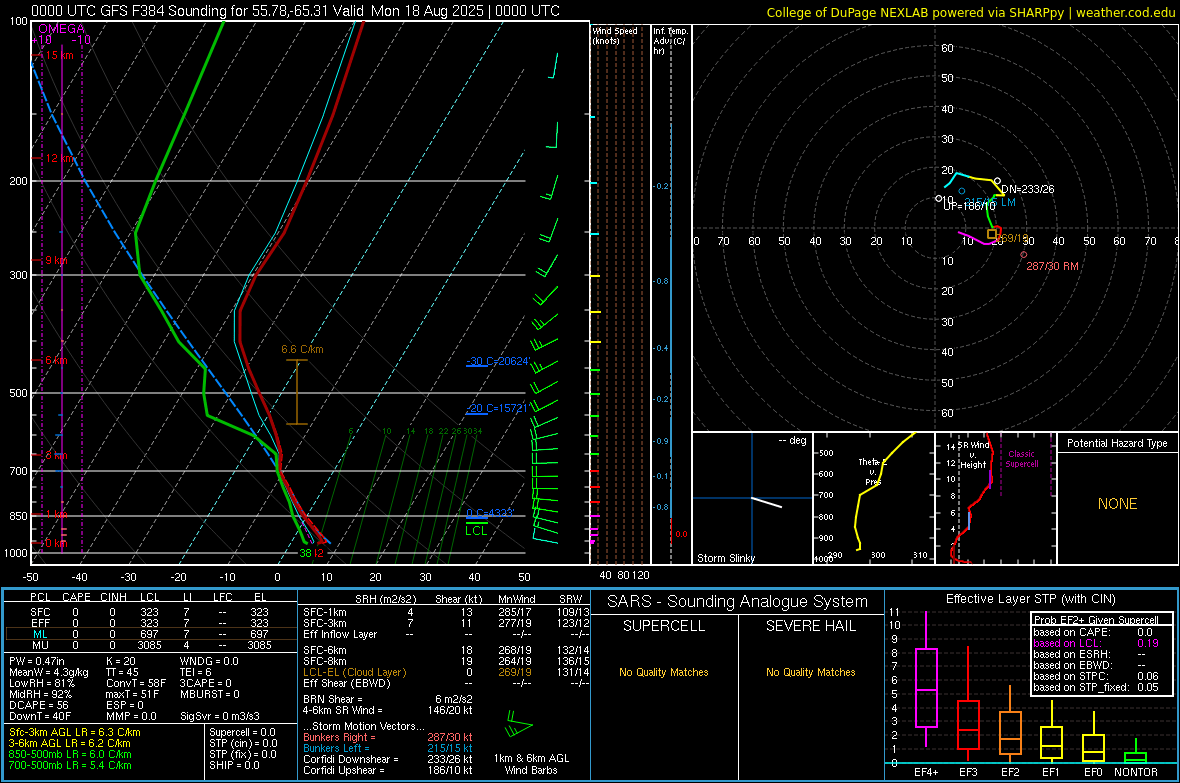Viewport: 1180px width, 783px height.
Task: Click the 850 pressure level label
Action: 18,516
